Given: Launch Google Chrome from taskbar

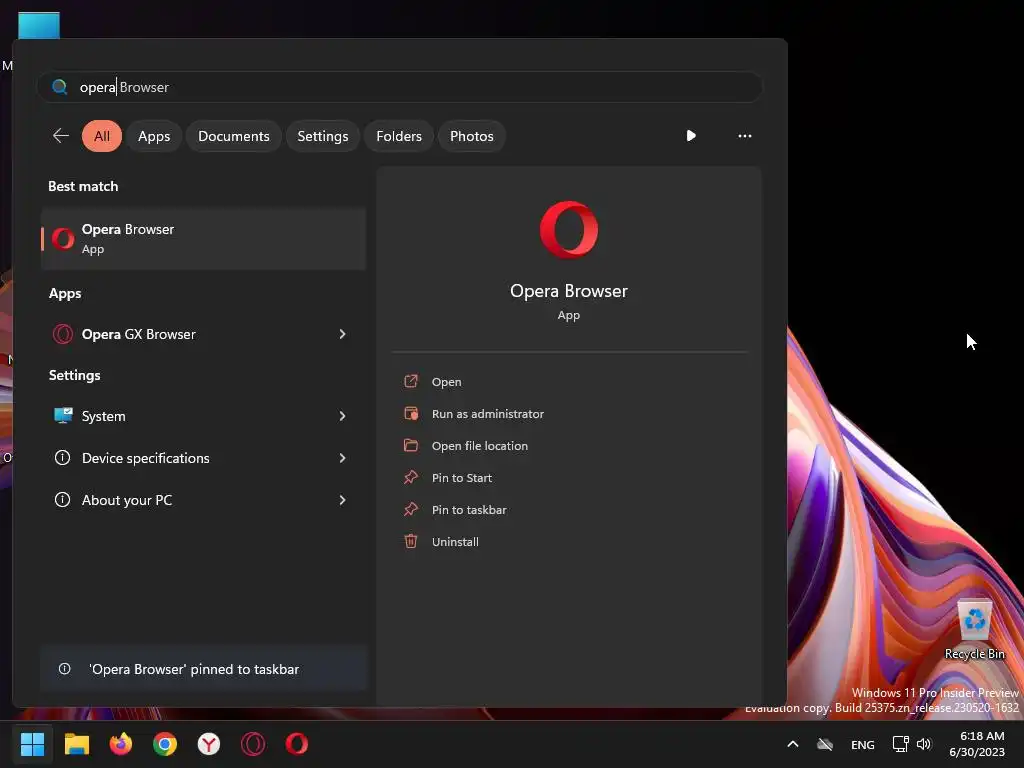Looking at the screenshot, I should 165,744.
